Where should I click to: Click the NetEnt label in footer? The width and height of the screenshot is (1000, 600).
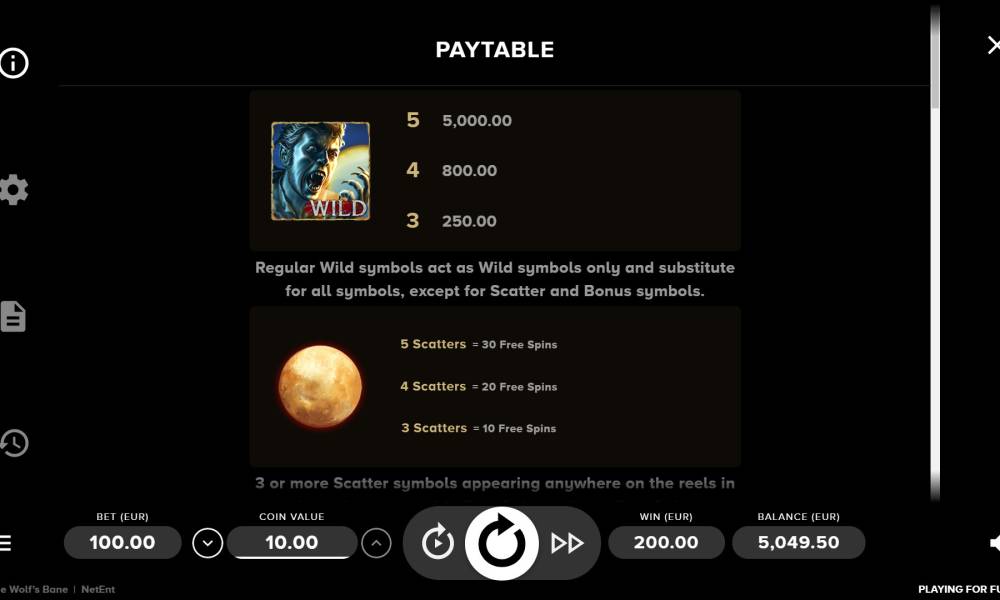[98, 589]
